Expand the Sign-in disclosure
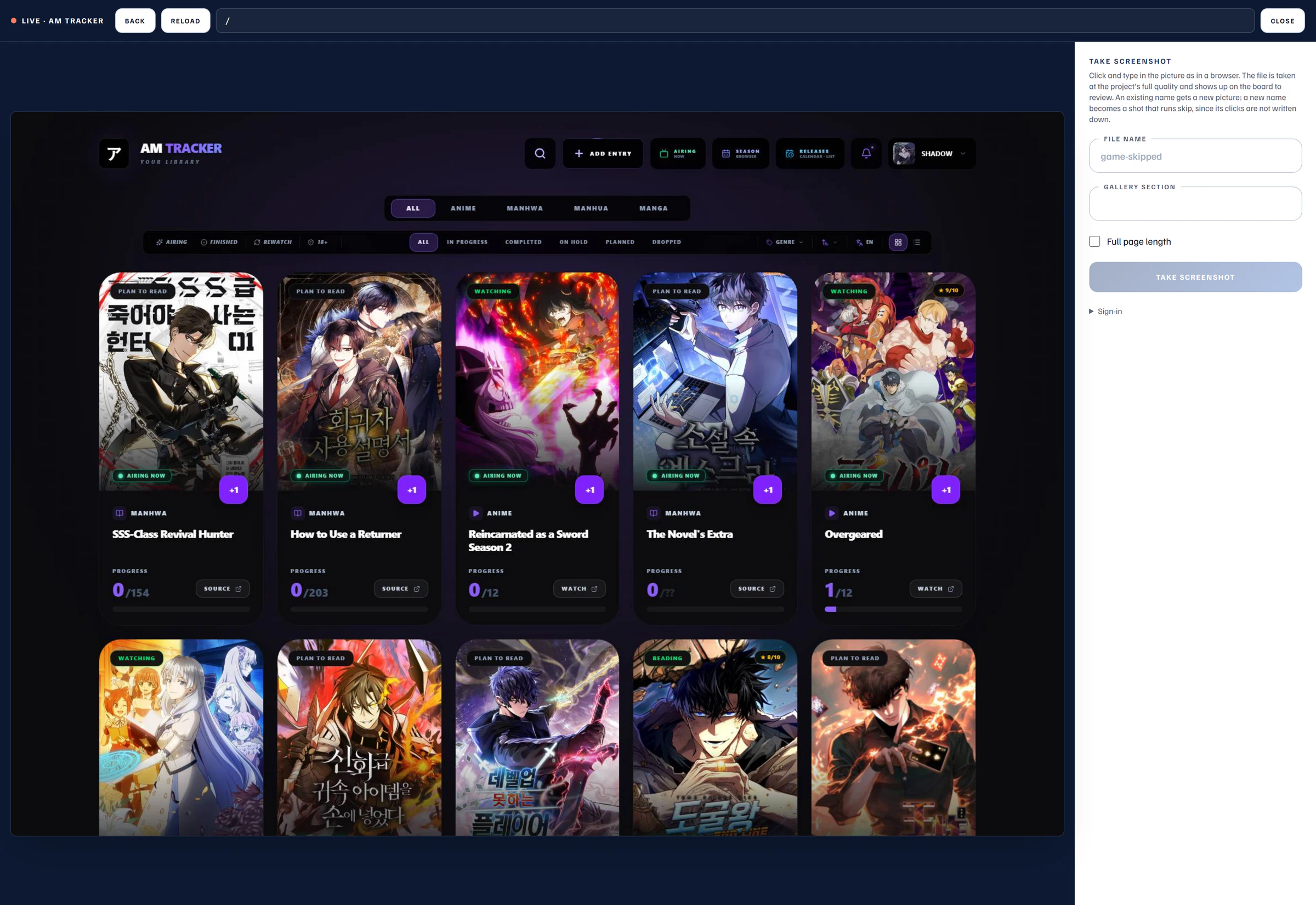This screenshot has height=905, width=1316. click(1105, 312)
